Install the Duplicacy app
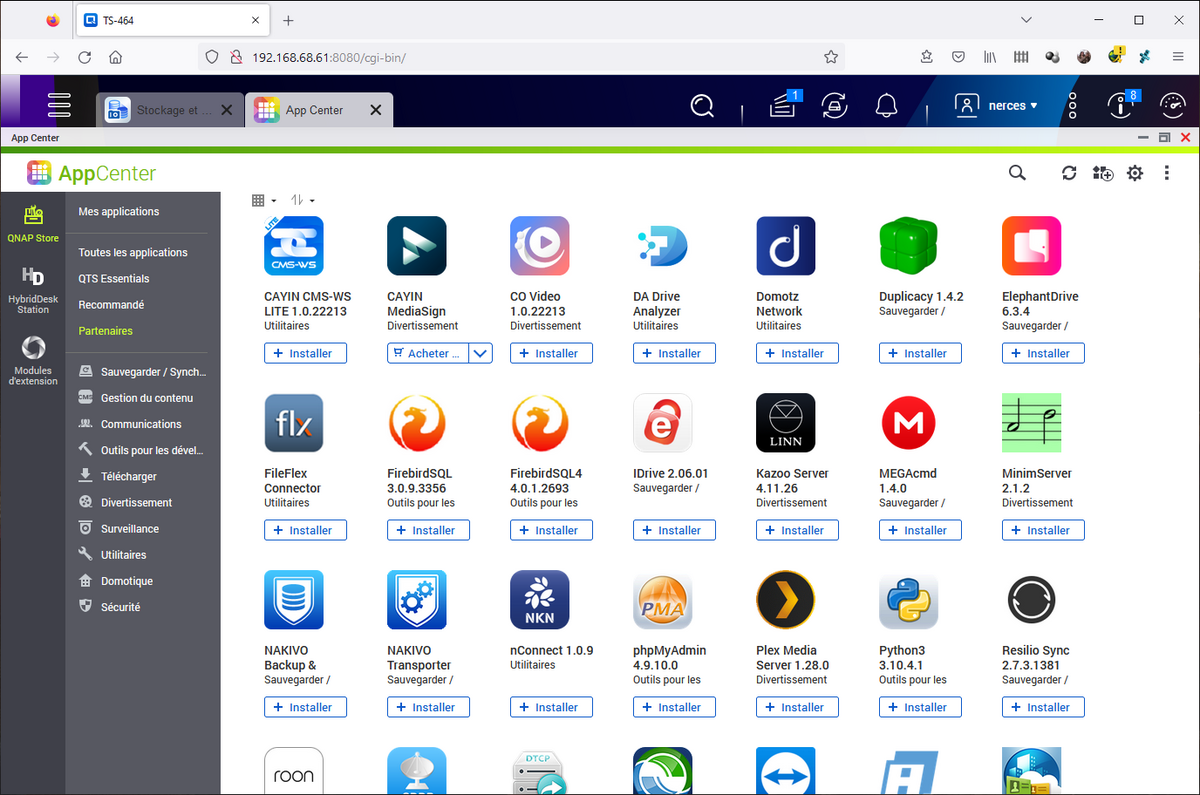Image resolution: width=1200 pixels, height=795 pixels. click(920, 353)
